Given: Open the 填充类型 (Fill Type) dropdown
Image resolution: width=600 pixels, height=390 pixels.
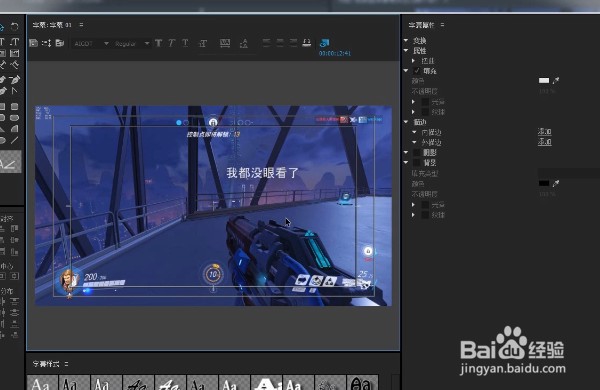Looking at the screenshot, I should point(569,173).
